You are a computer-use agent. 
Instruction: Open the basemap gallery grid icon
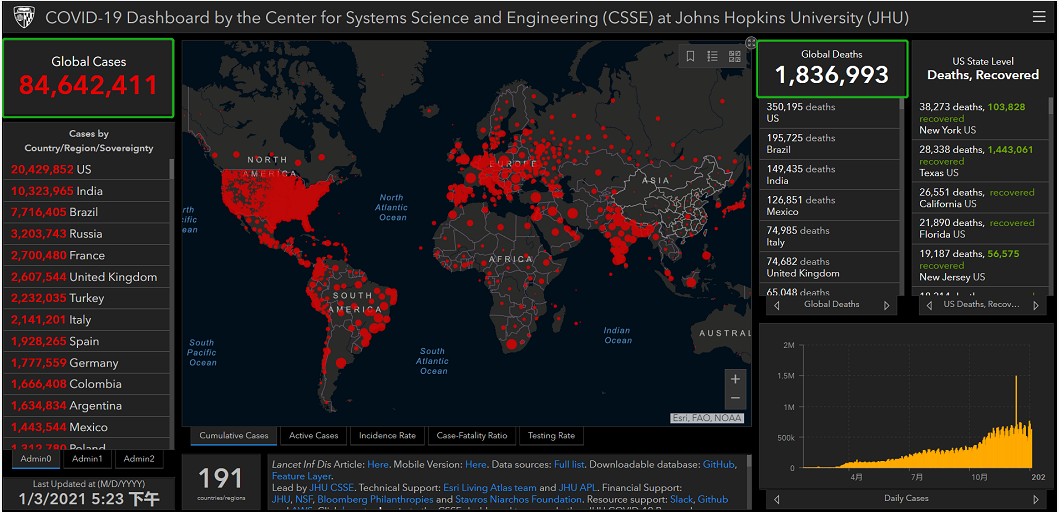(x=735, y=56)
